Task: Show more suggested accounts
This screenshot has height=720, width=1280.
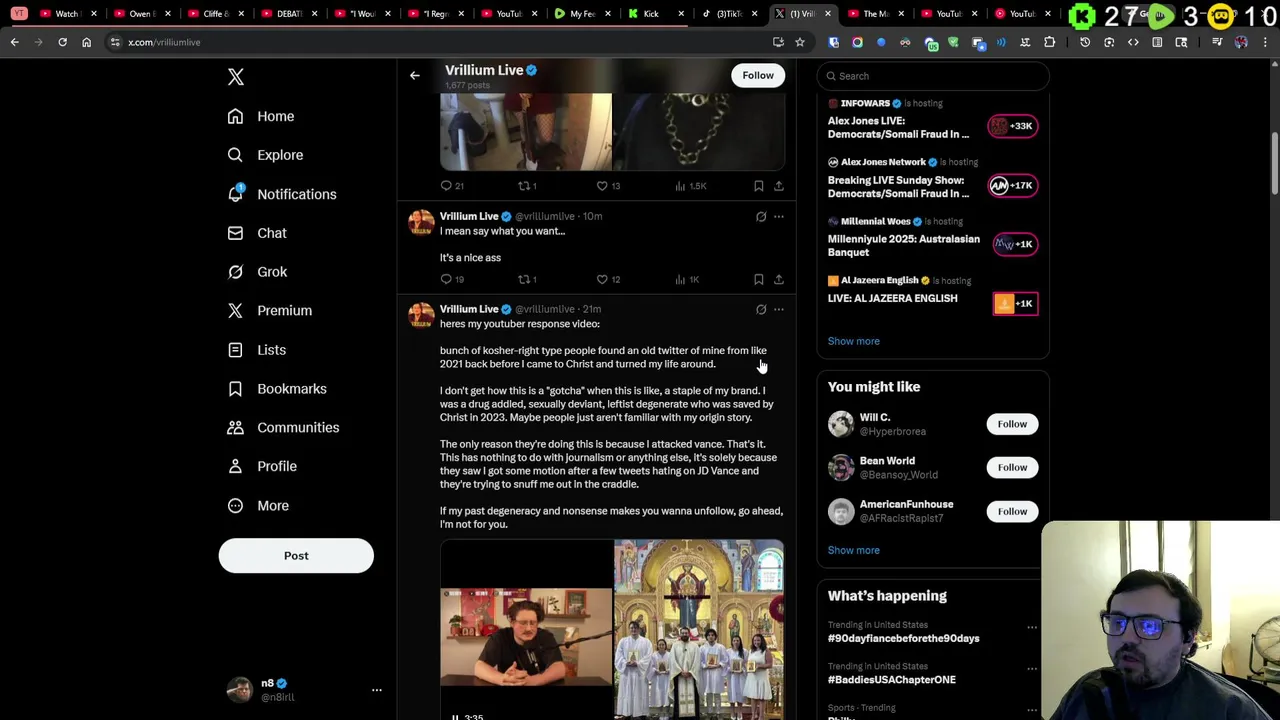Action: (853, 550)
